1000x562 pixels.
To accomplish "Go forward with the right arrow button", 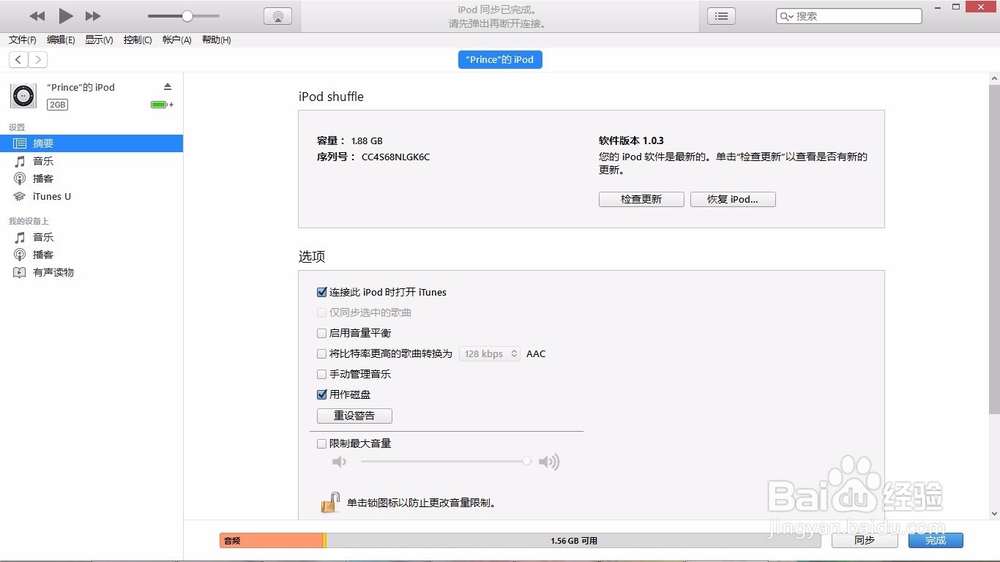I will coord(38,59).
